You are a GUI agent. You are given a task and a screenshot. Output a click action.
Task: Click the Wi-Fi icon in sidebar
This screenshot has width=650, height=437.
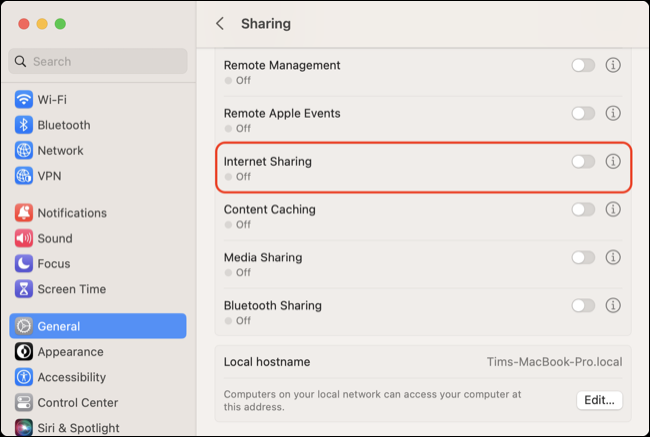(x=24, y=100)
